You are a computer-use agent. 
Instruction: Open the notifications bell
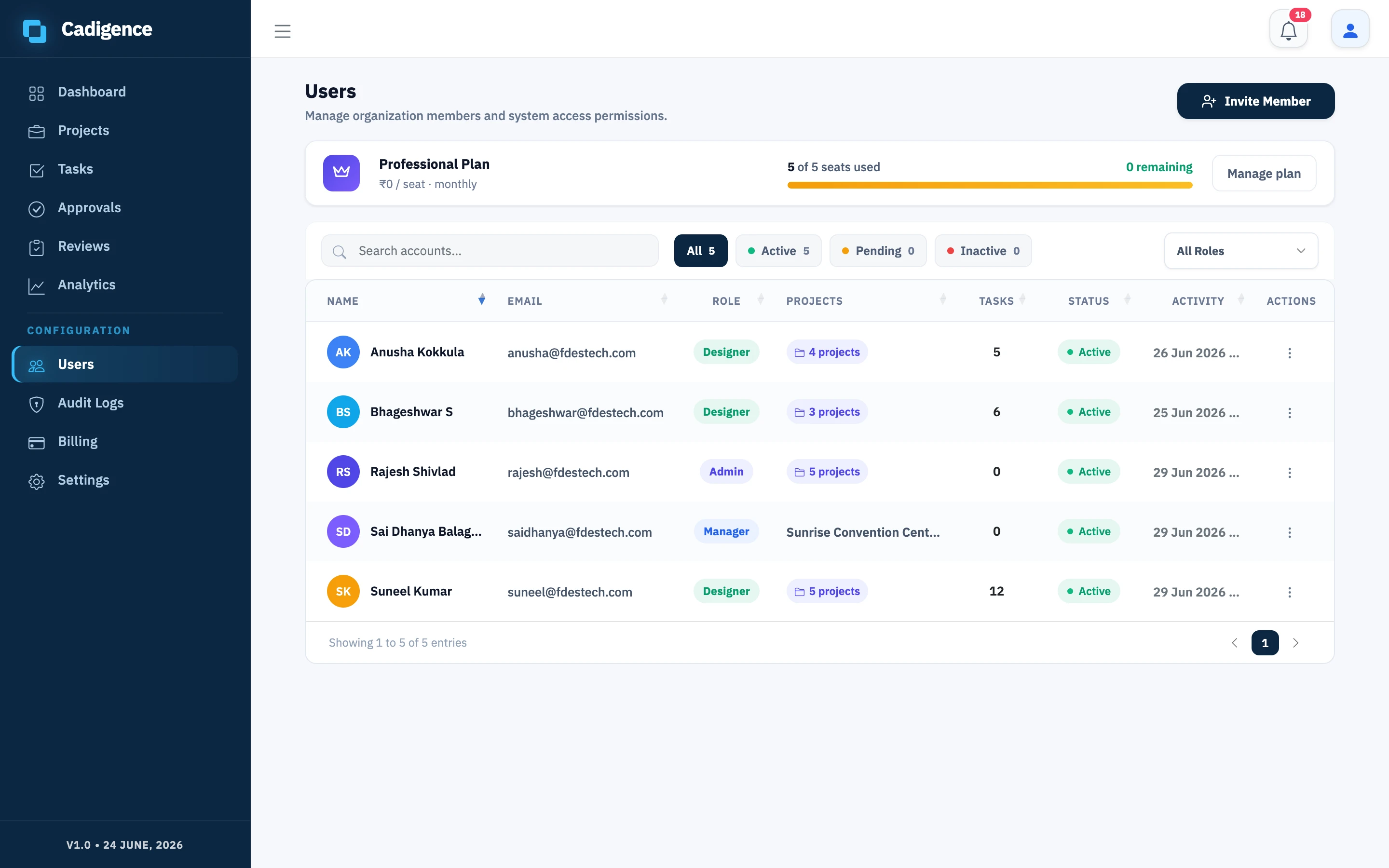coord(1289,29)
